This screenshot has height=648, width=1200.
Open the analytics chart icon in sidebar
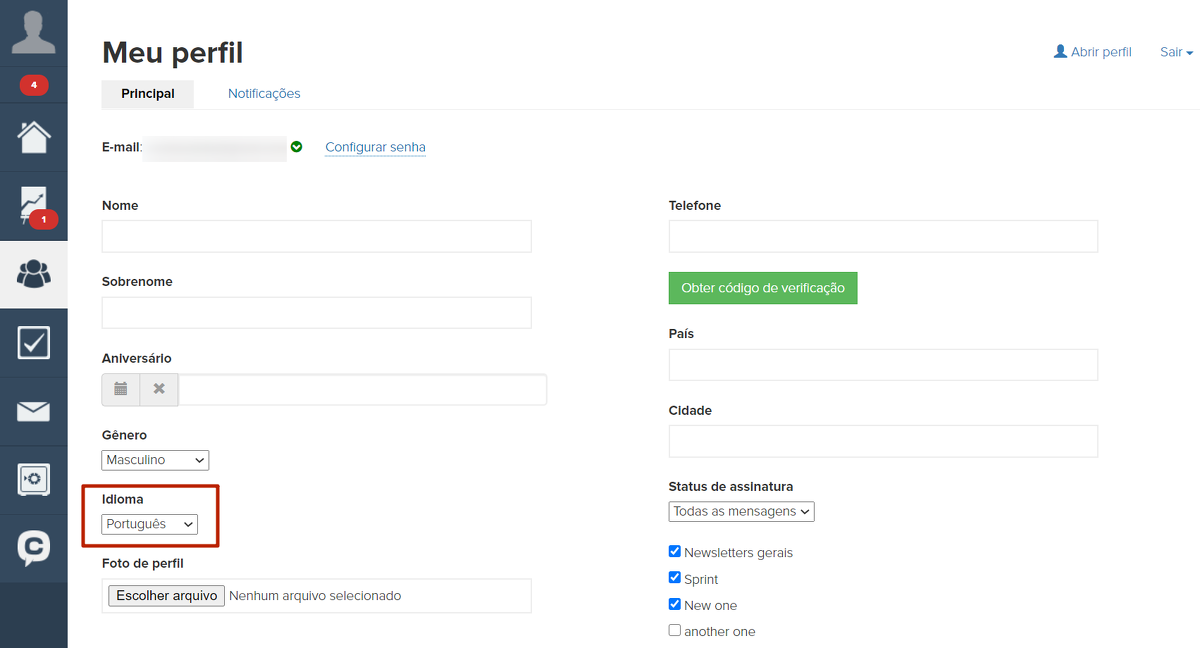33,204
